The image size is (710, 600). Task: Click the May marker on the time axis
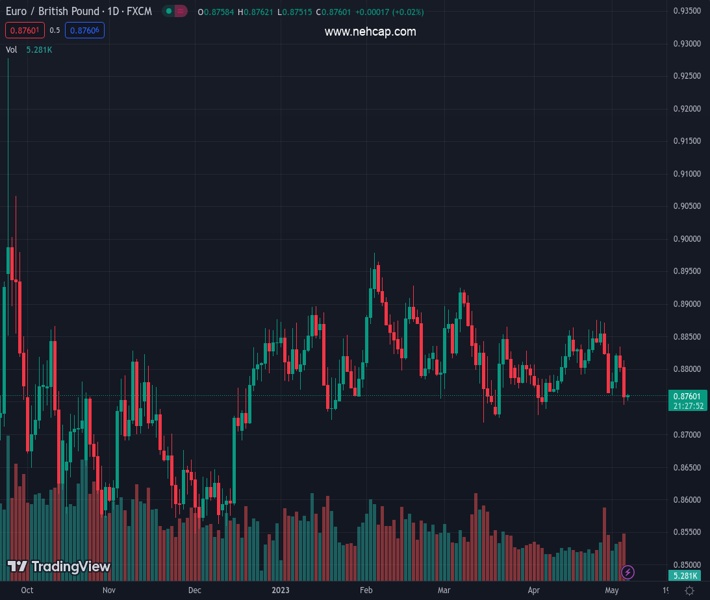pyautogui.click(x=611, y=591)
